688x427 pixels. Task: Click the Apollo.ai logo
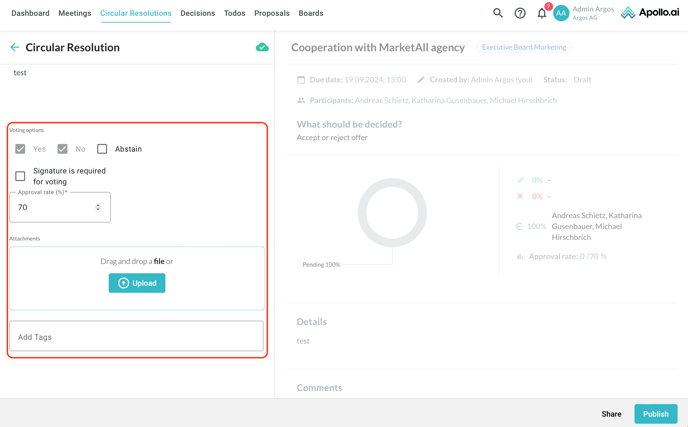(x=649, y=13)
